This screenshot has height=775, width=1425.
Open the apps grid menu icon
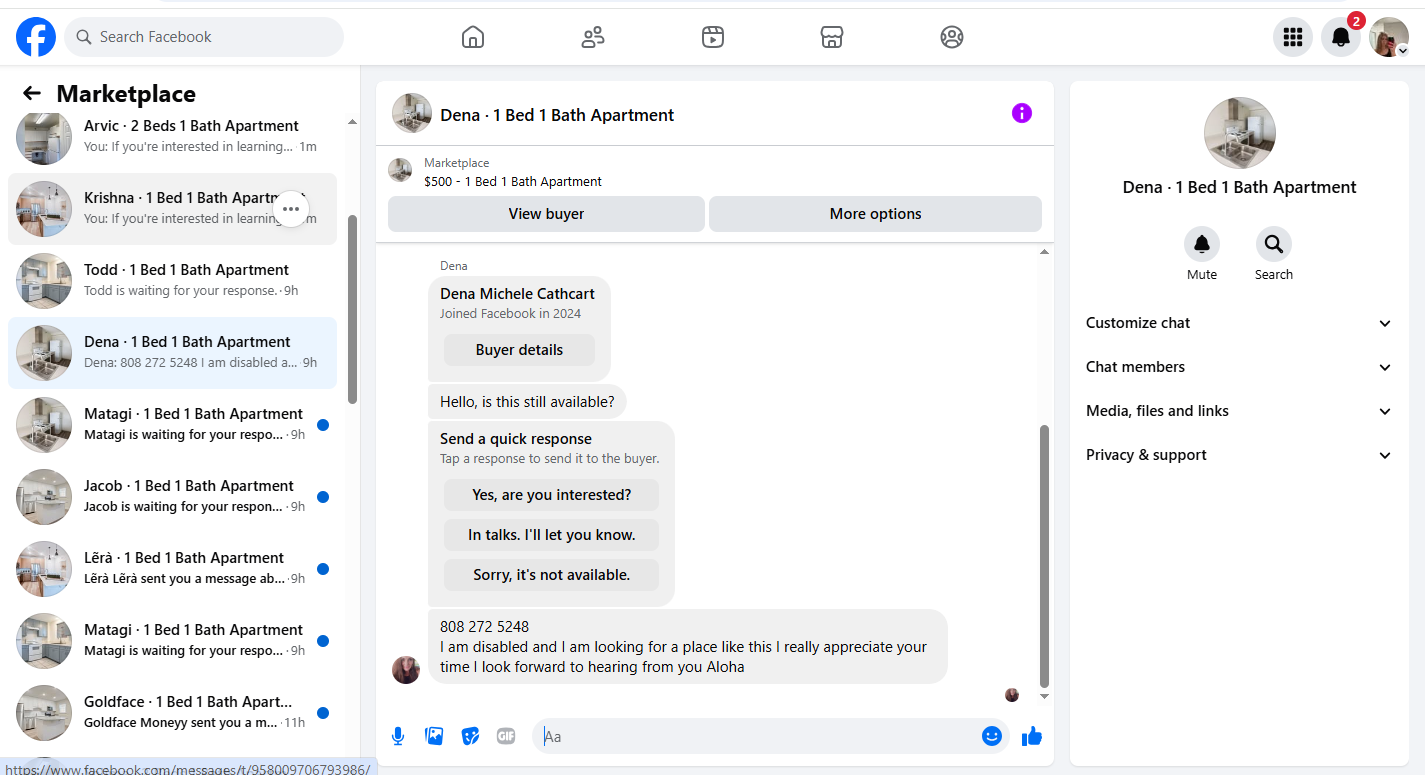(1293, 37)
